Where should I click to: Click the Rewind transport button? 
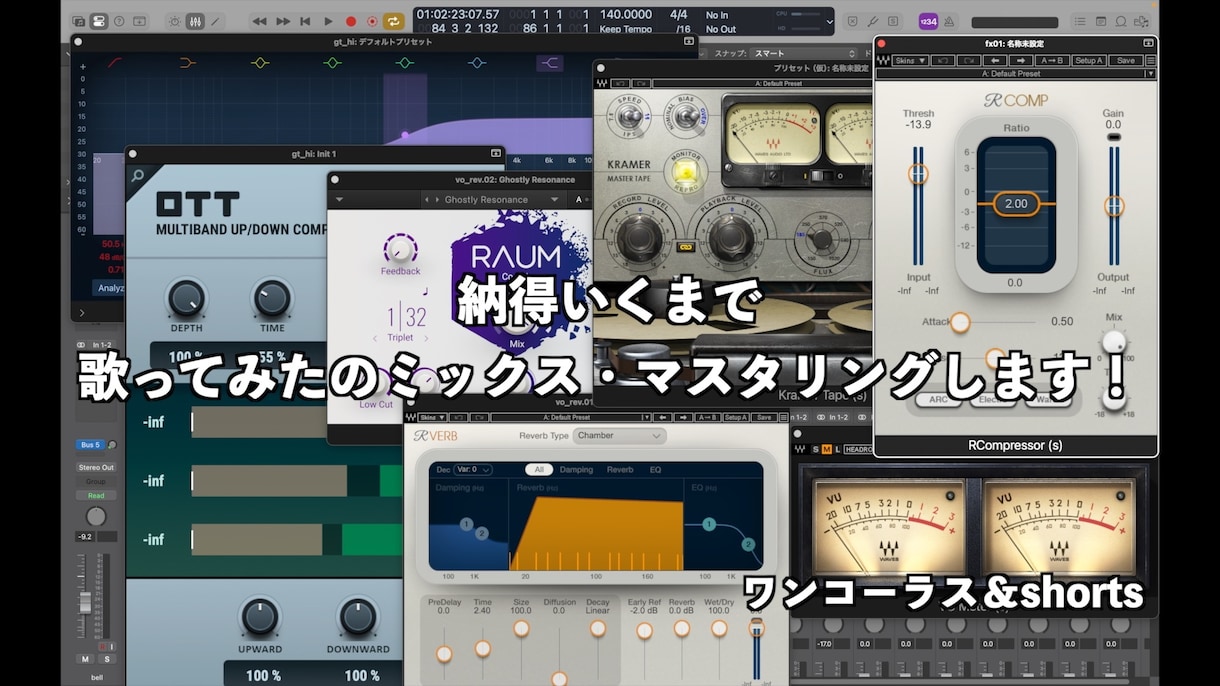tap(260, 21)
